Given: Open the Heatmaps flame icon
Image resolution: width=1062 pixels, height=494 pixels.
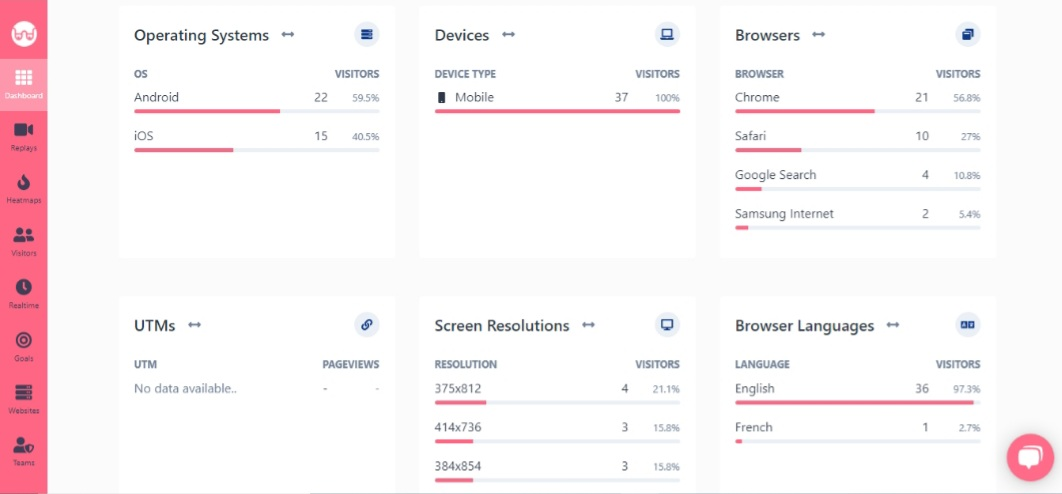Looking at the screenshot, I should pos(24,182).
